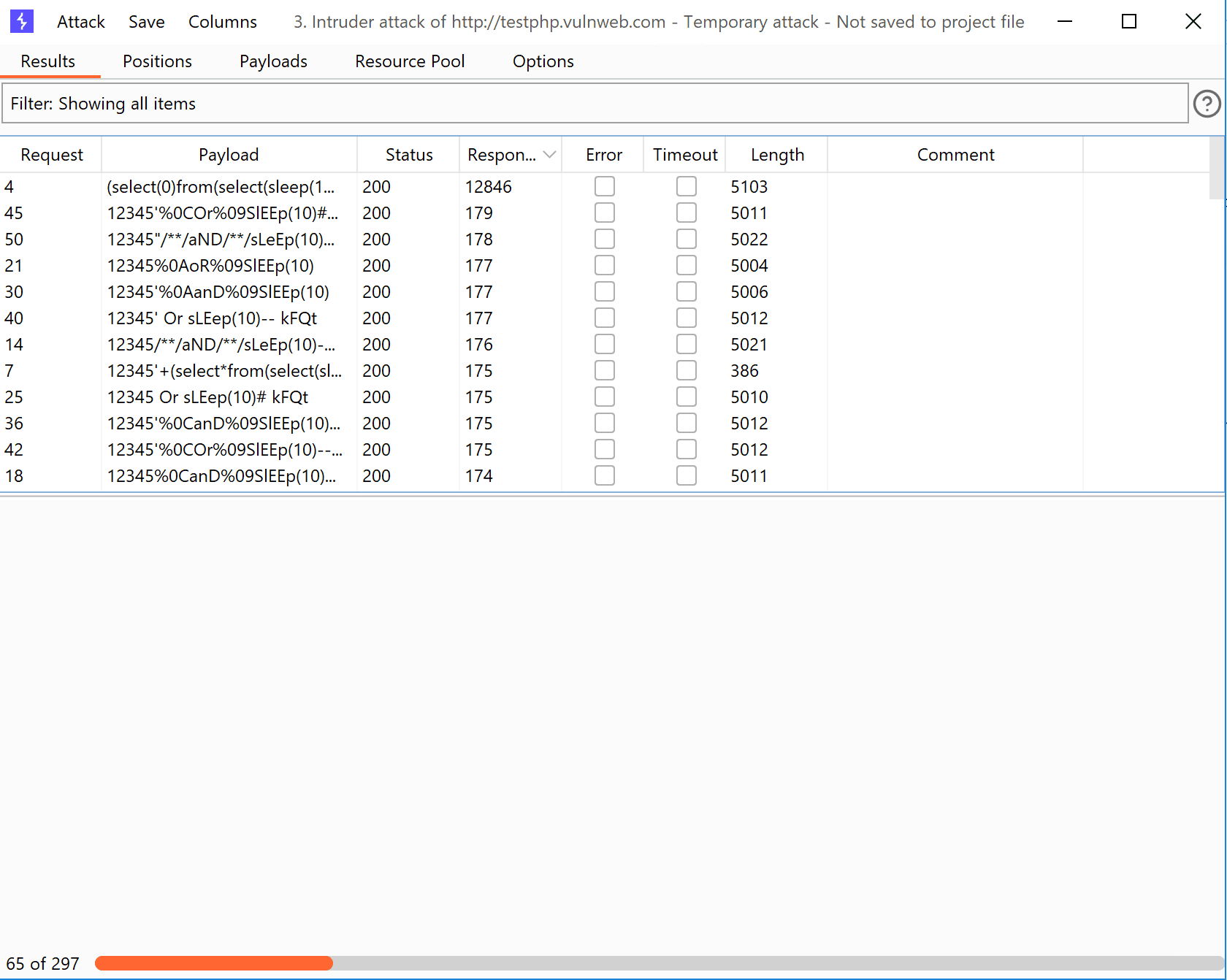The width and height of the screenshot is (1227, 980).
Task: Switch to the Options tab
Action: tap(543, 61)
